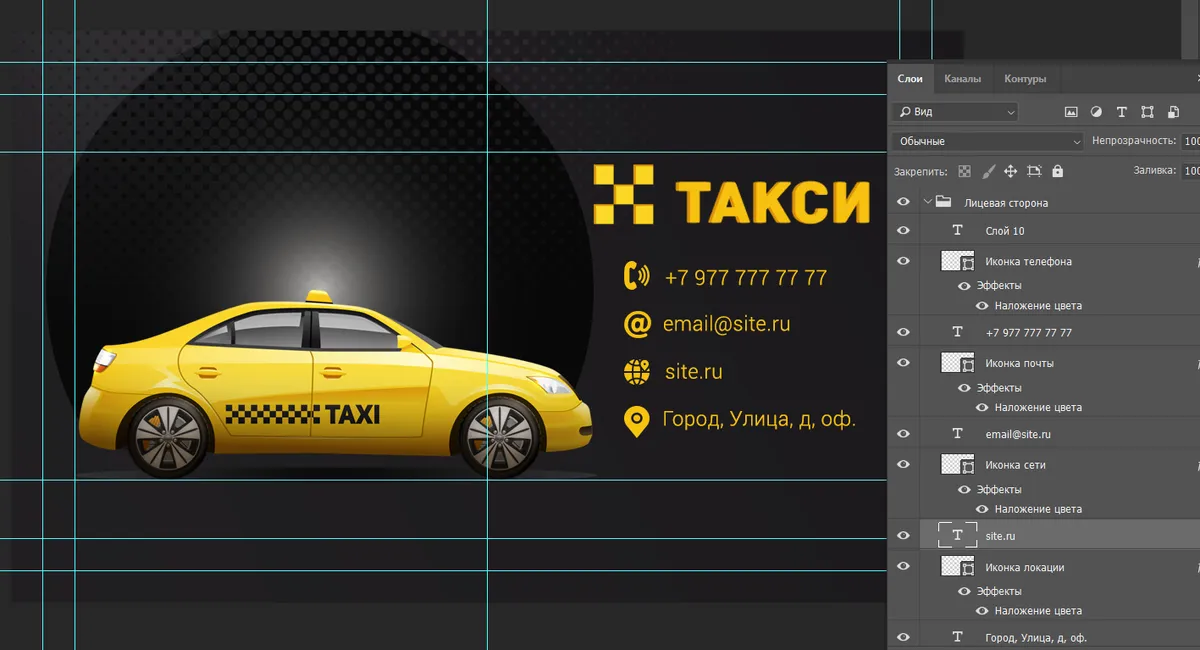Hide the Лицевая сторона group
The image size is (1200, 650).
tap(904, 202)
